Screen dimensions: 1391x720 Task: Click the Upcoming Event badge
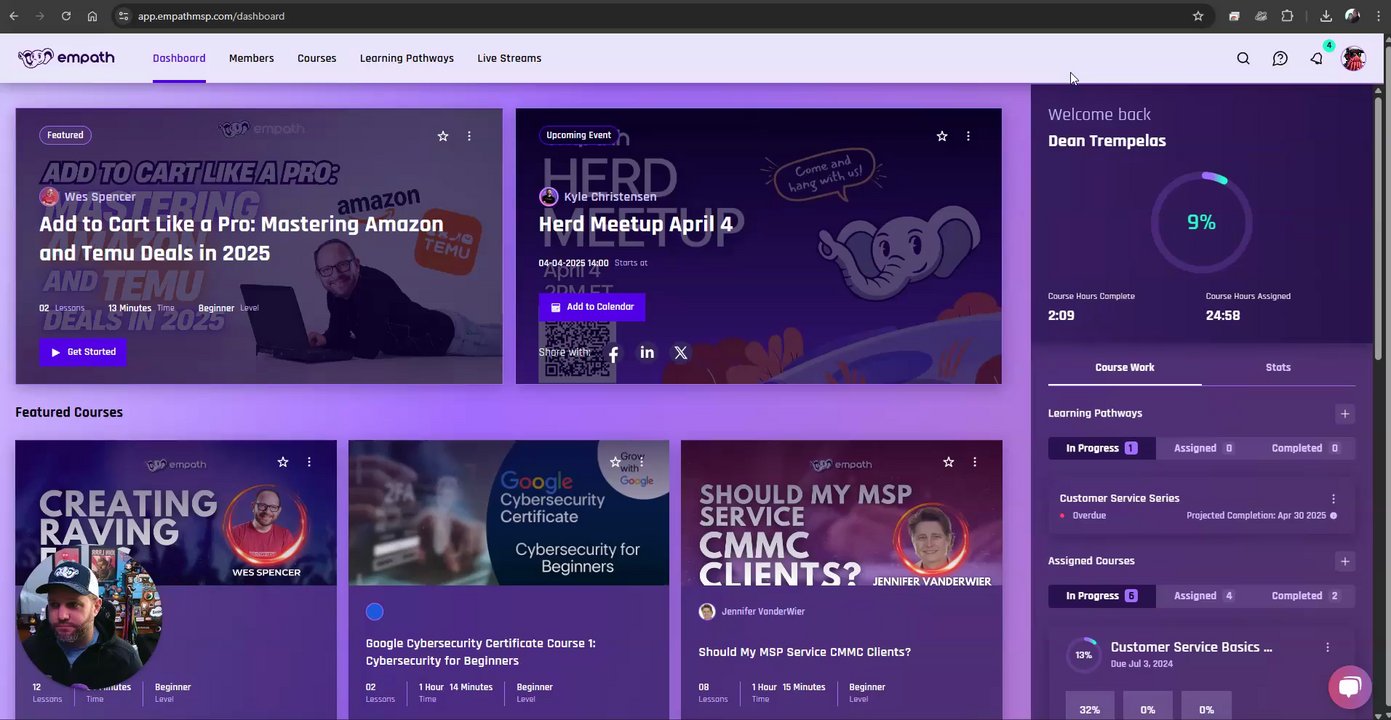point(578,135)
